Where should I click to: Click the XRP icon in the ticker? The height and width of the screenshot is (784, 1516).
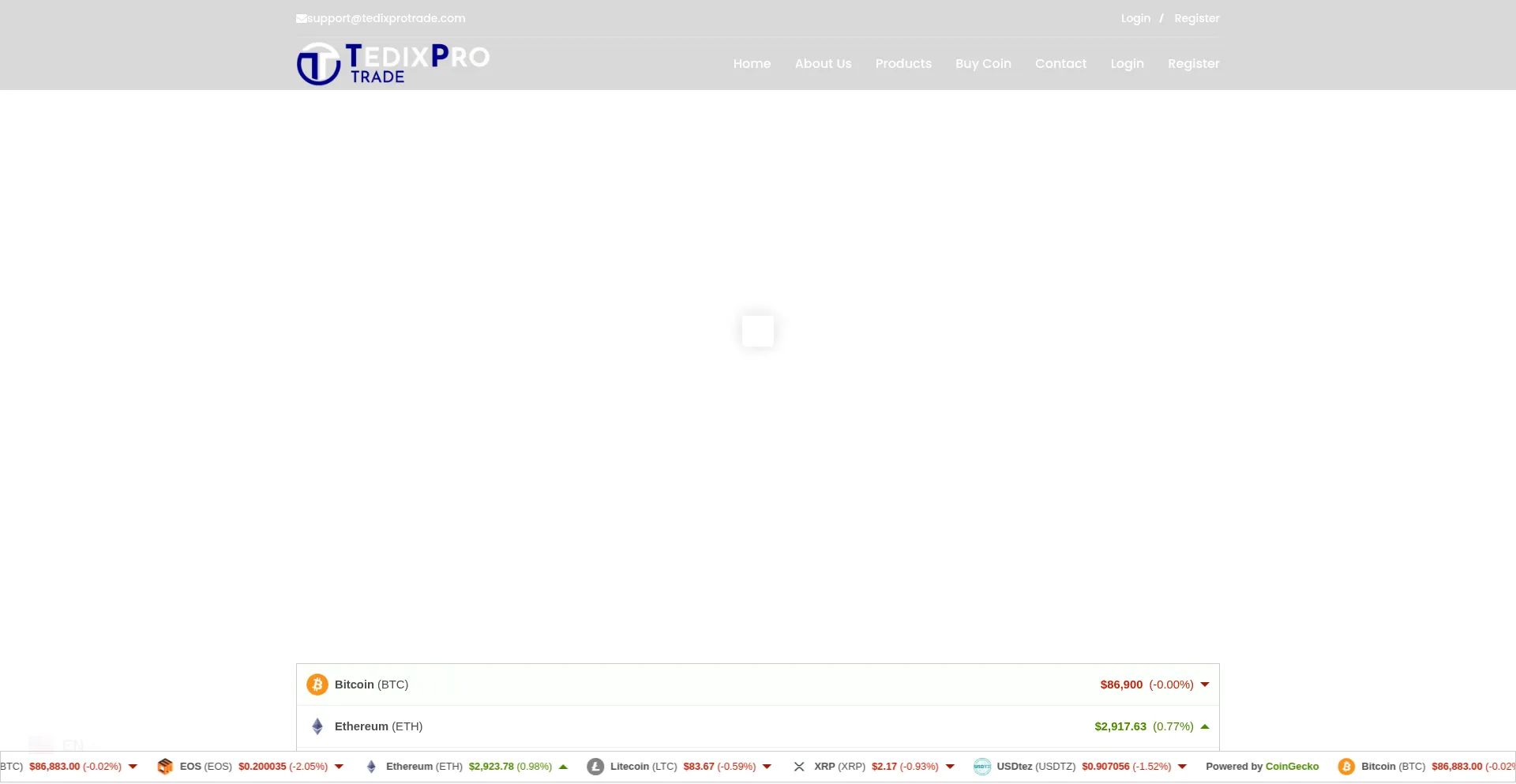[799, 767]
